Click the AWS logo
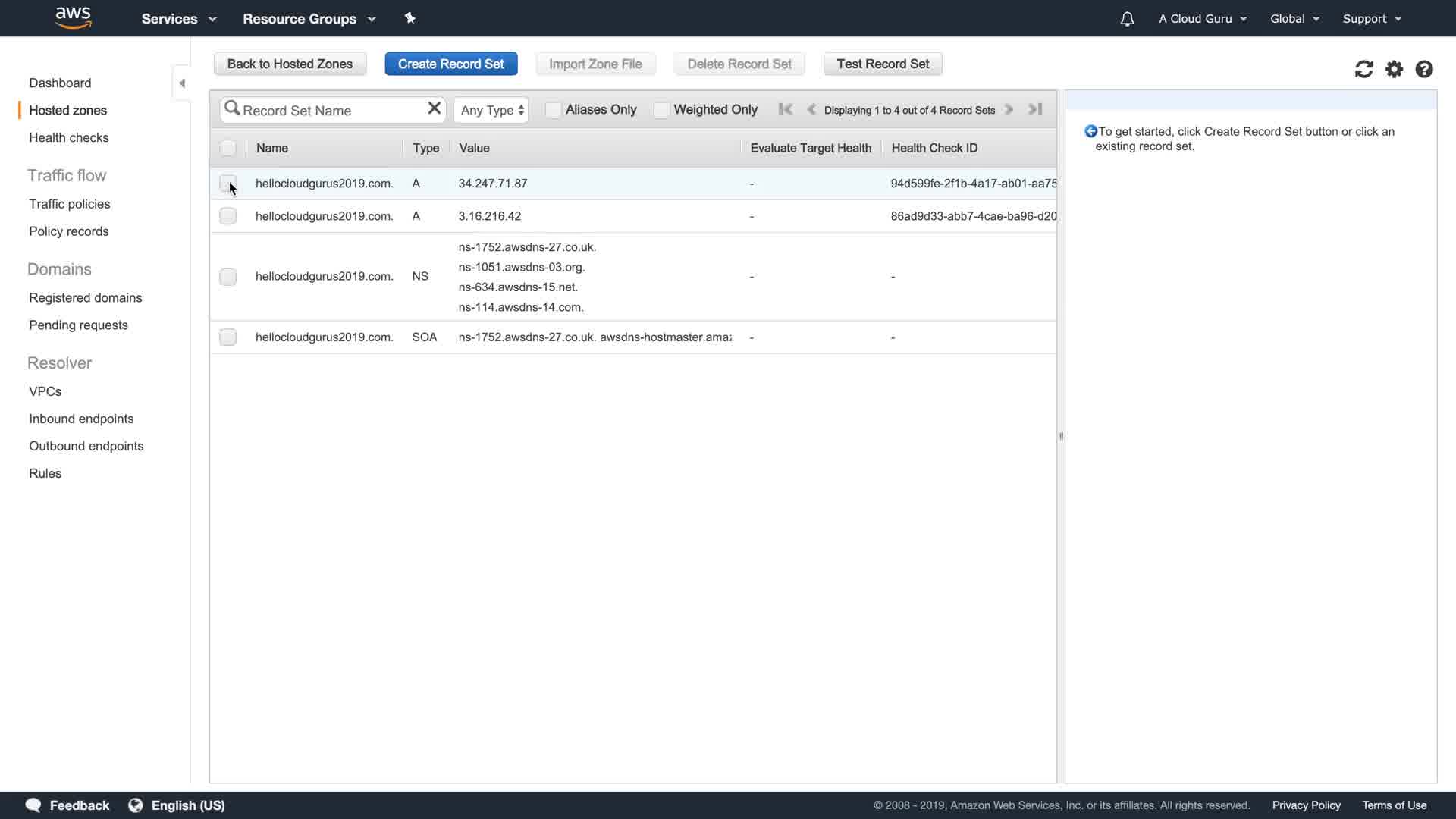Viewport: 1456px width, 819px height. (74, 17)
